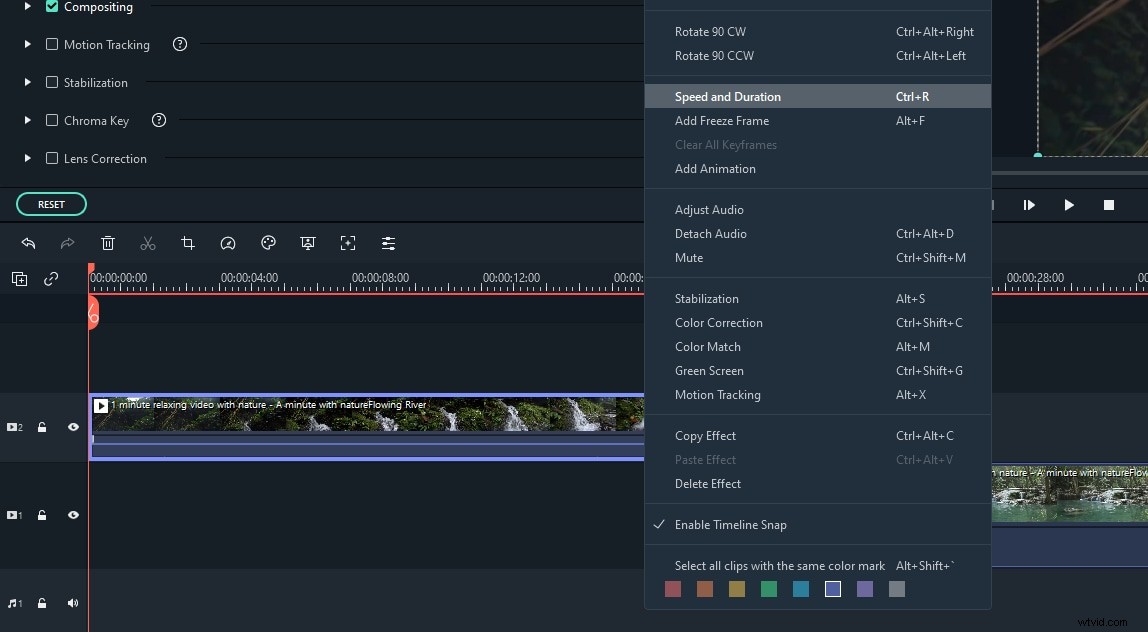Open the Speed control icon

(228, 243)
